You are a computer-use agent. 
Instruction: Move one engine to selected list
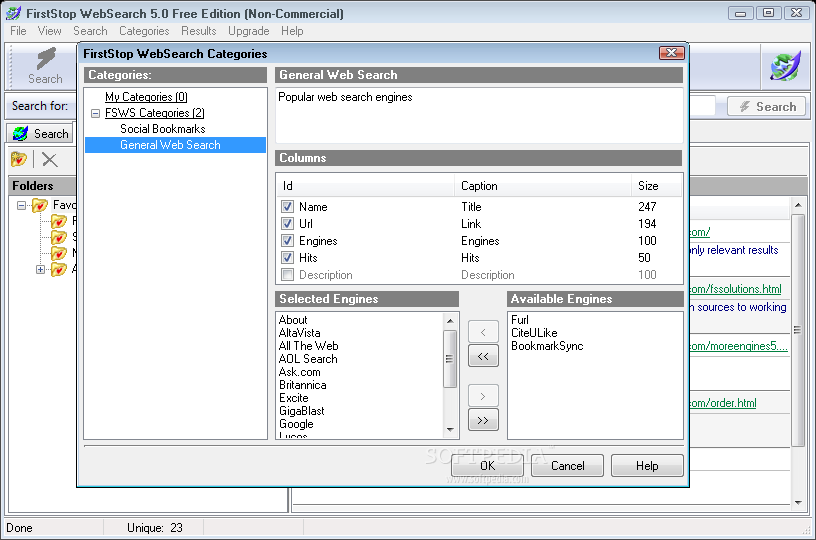click(x=483, y=332)
